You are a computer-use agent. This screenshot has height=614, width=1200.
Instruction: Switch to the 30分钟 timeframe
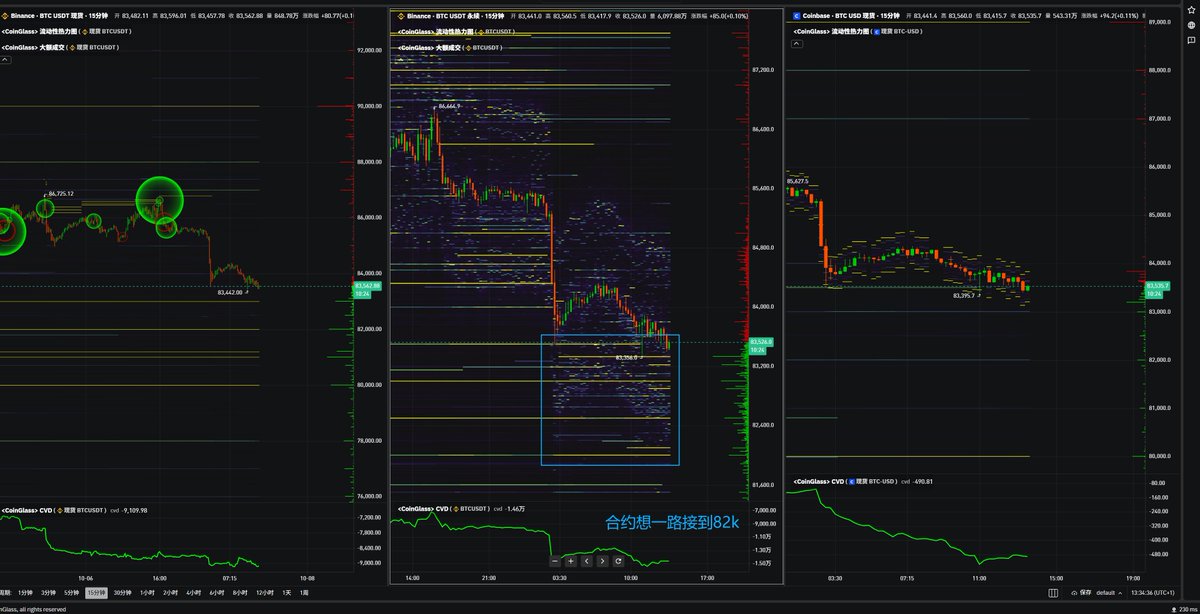(123, 592)
